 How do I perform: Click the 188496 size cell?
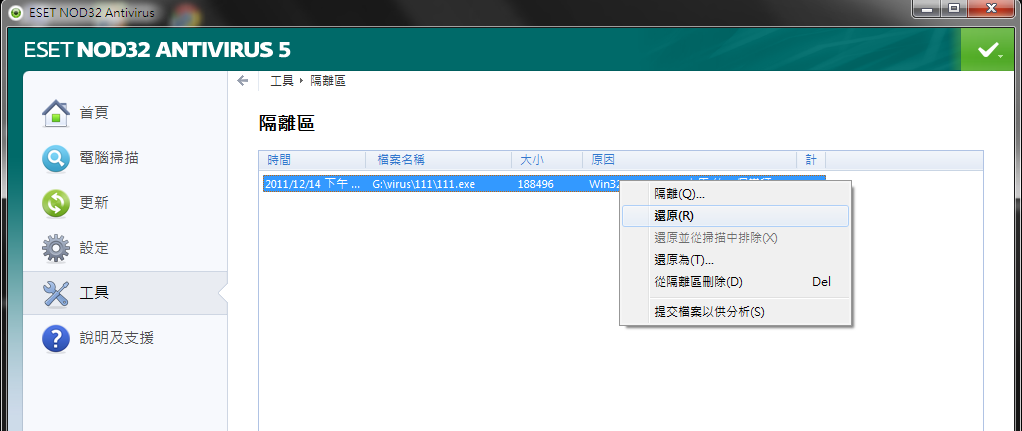coord(536,185)
